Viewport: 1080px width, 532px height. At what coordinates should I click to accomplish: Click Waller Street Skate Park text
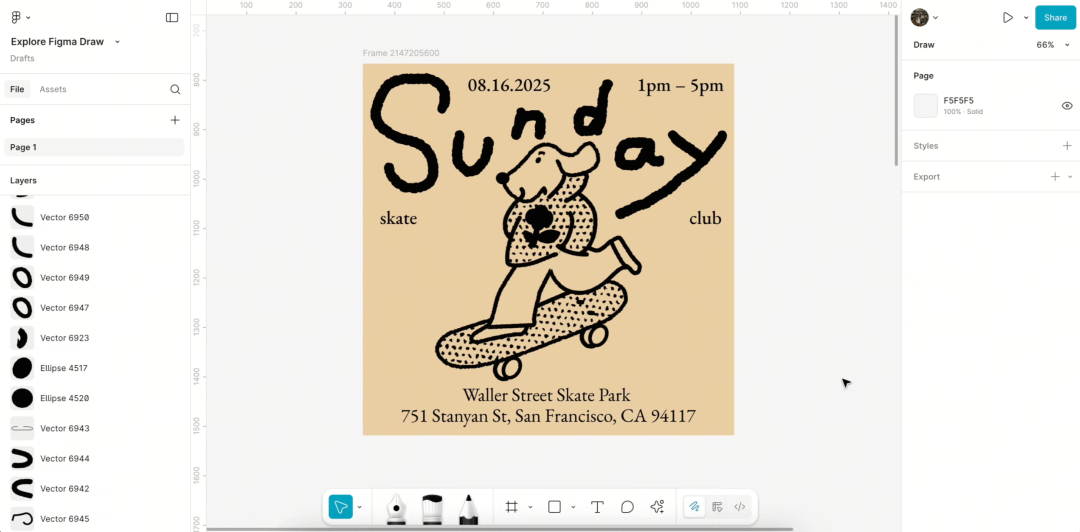546,395
